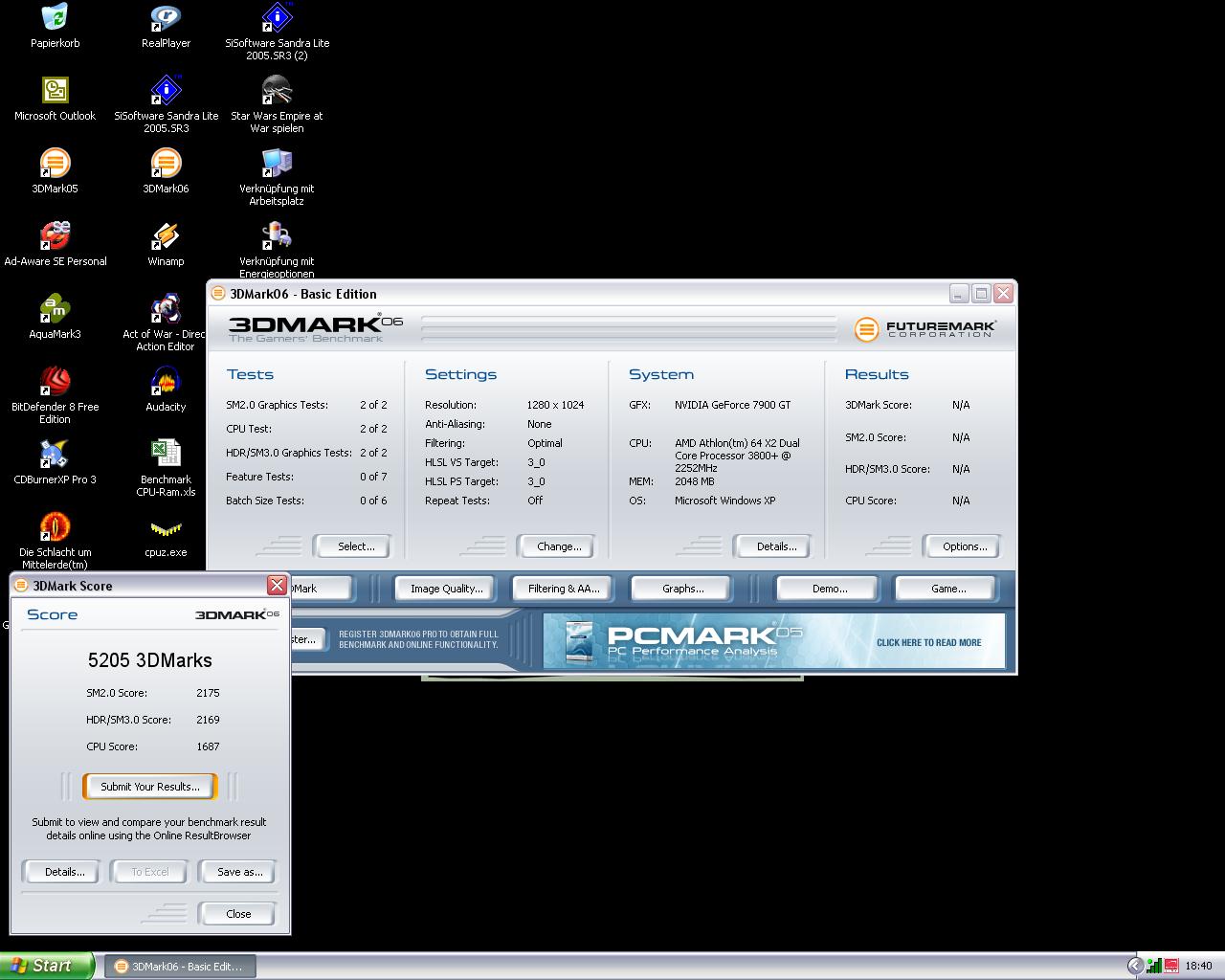Open the Image Quality... tool
This screenshot has height=980, width=1225.
(x=446, y=589)
